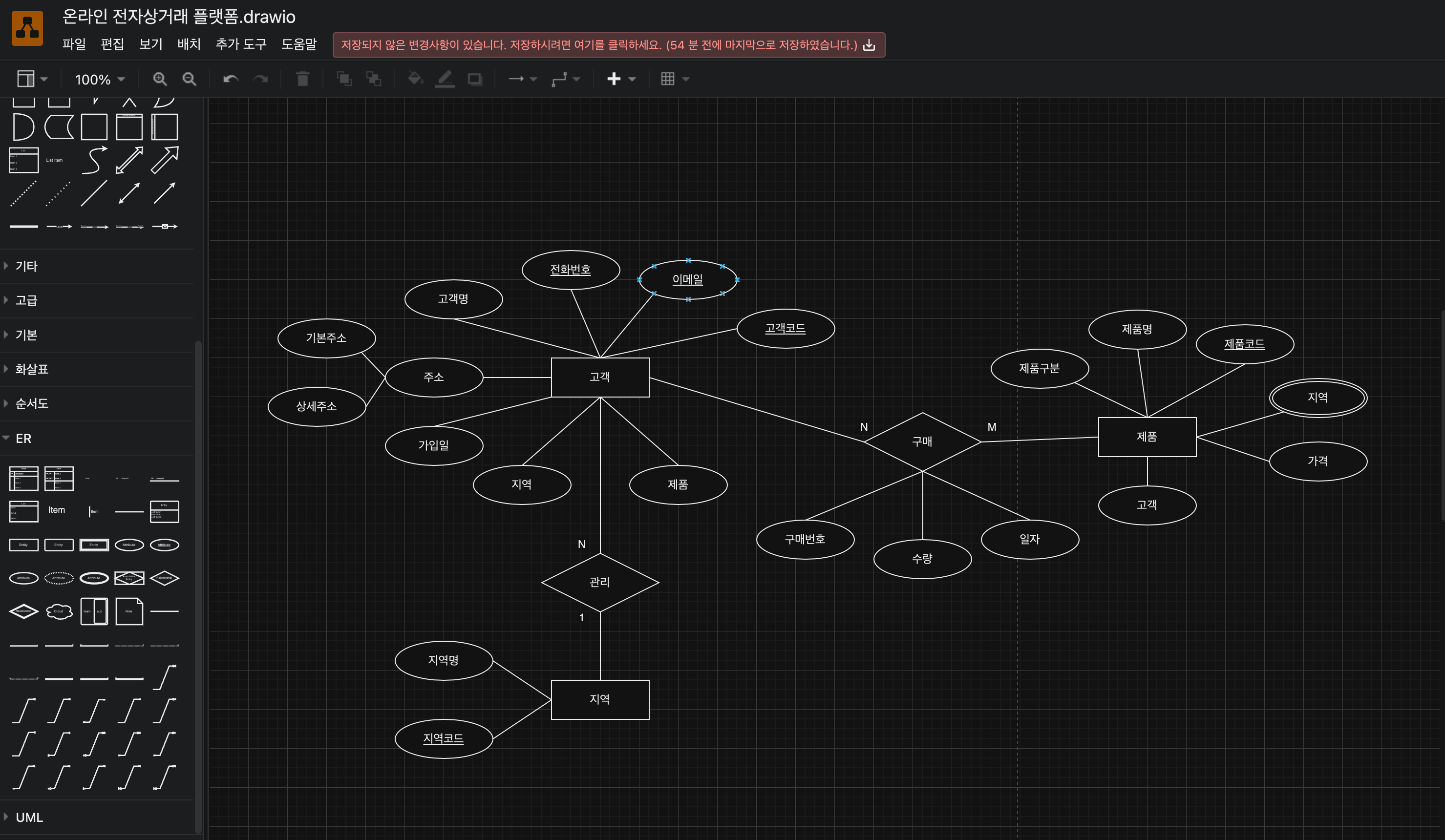Select the cloud shape in ER palette

coord(59,611)
